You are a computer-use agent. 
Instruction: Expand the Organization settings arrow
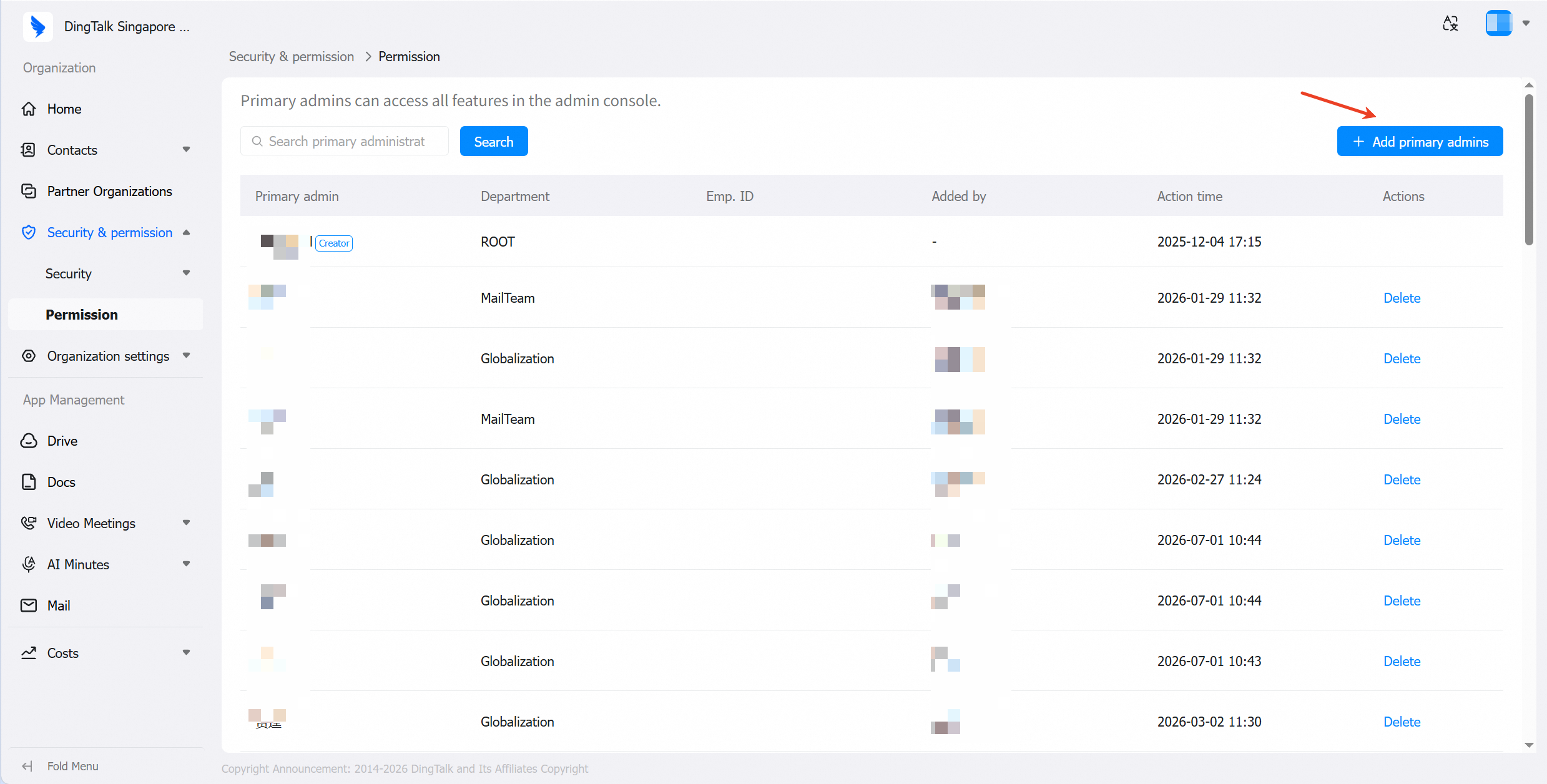click(x=186, y=356)
